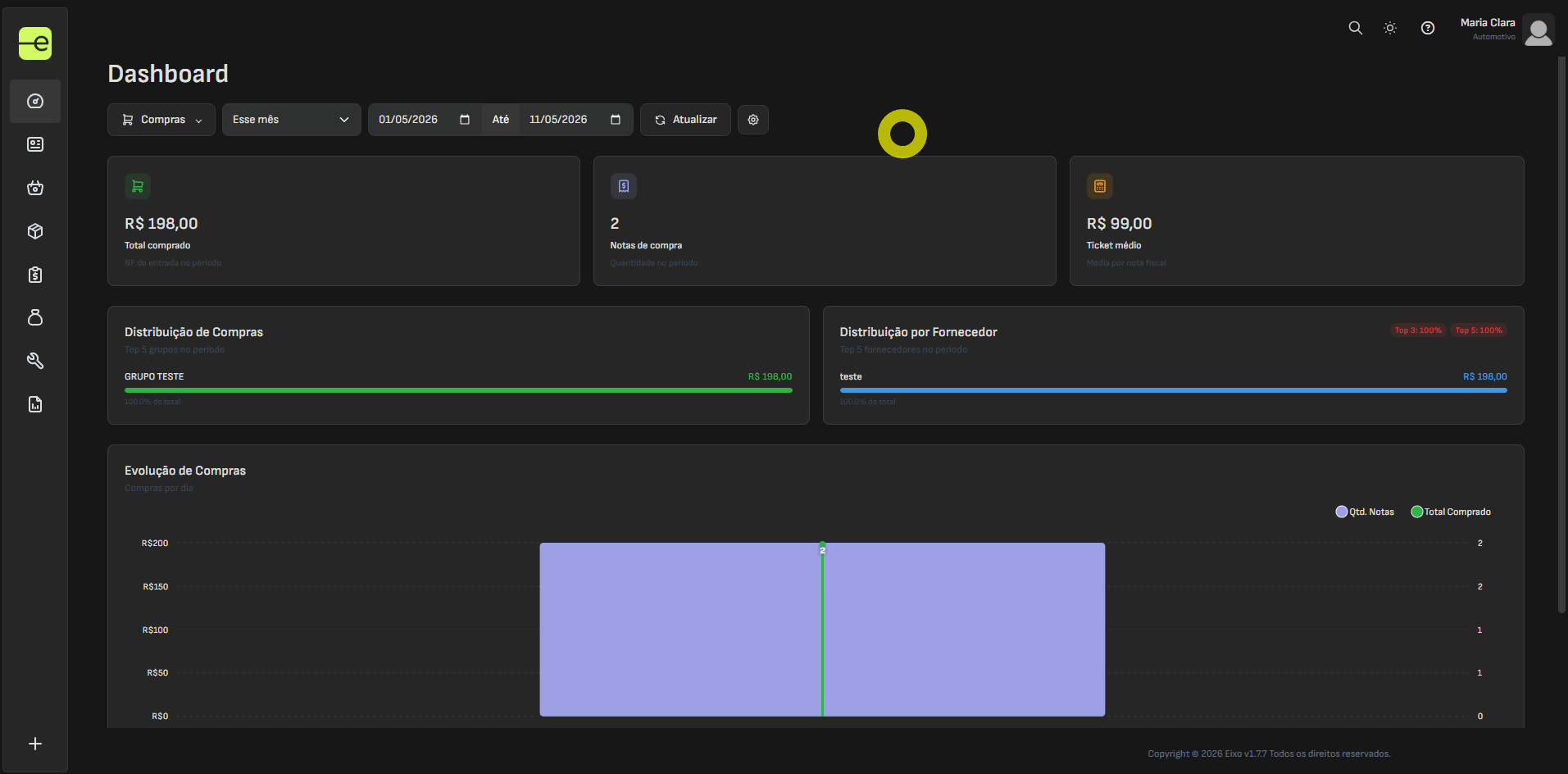Click the R$ 99,00 Ticket médio value
Image resolution: width=1568 pixels, height=774 pixels.
pos(1120,224)
